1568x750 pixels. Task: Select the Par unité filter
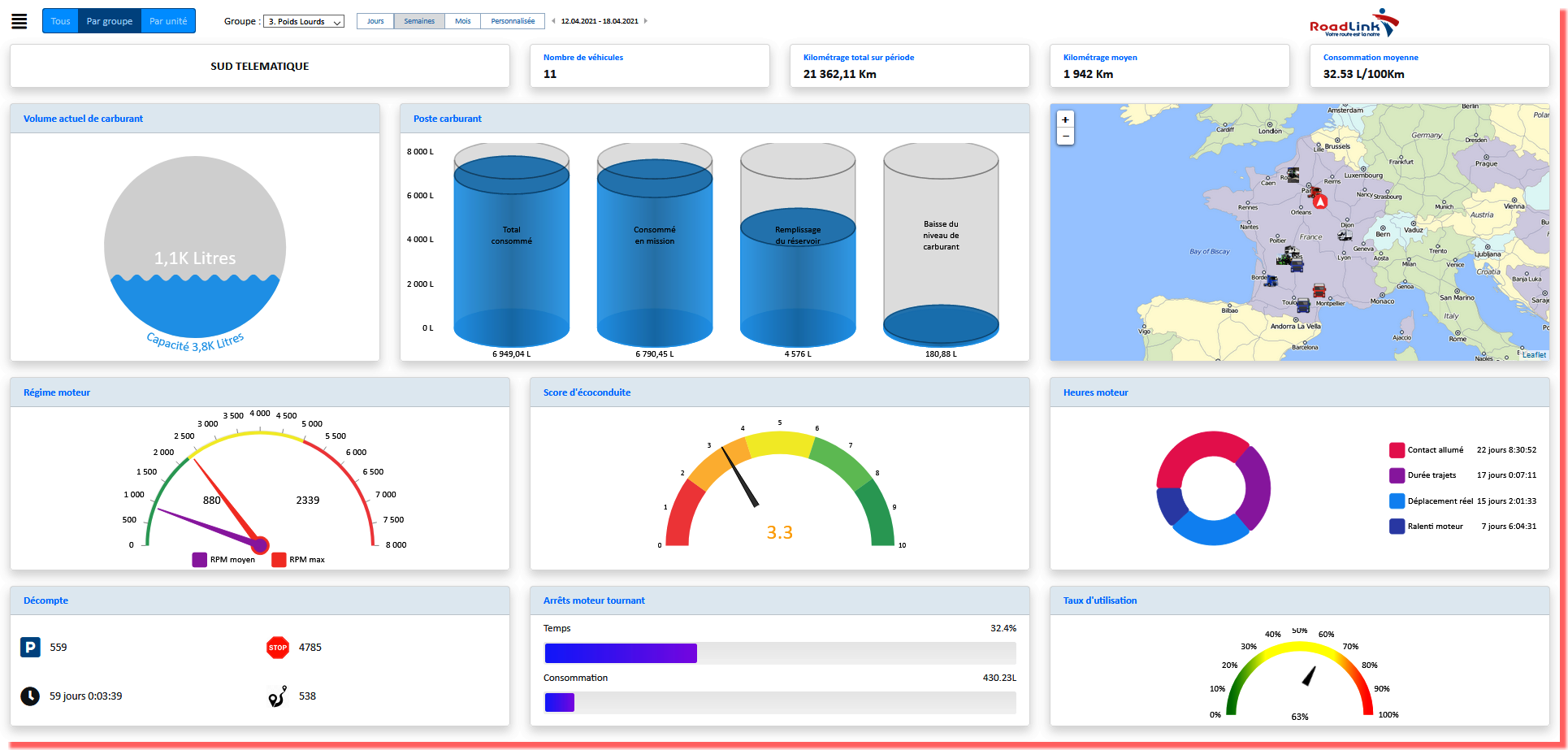(168, 21)
